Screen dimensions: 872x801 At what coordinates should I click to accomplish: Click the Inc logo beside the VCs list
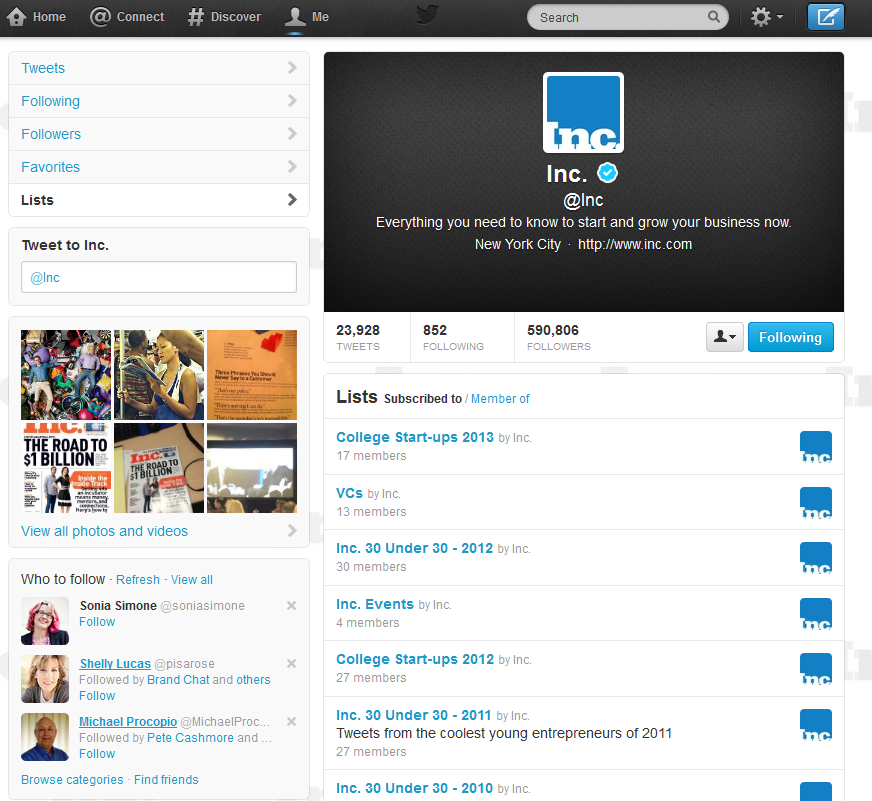pos(816,503)
